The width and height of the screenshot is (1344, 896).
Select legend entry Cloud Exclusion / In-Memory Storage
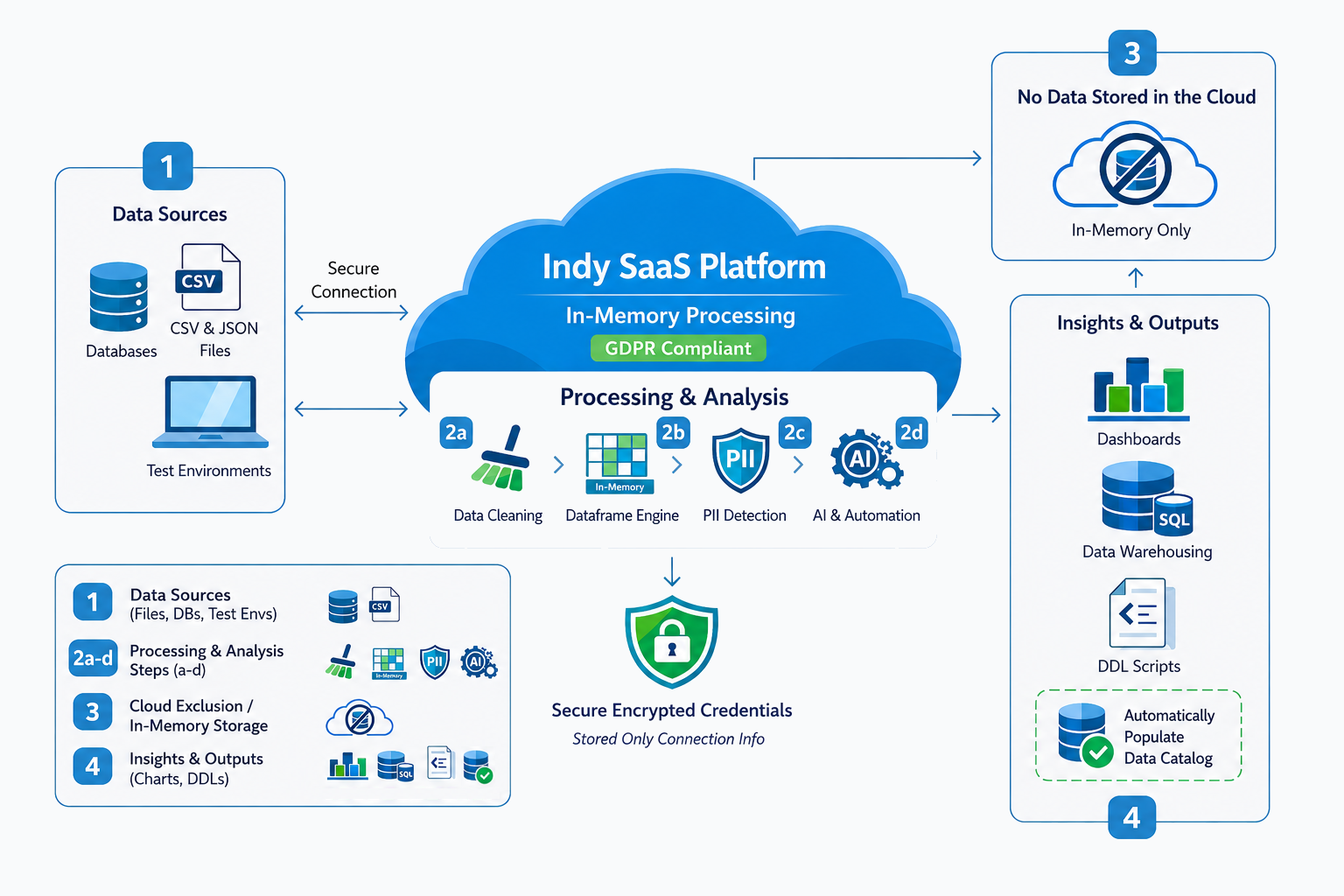[x=199, y=716]
